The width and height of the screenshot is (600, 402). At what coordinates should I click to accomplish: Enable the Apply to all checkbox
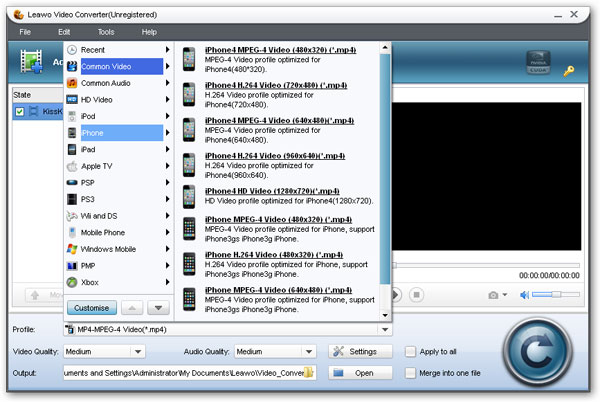pos(410,351)
